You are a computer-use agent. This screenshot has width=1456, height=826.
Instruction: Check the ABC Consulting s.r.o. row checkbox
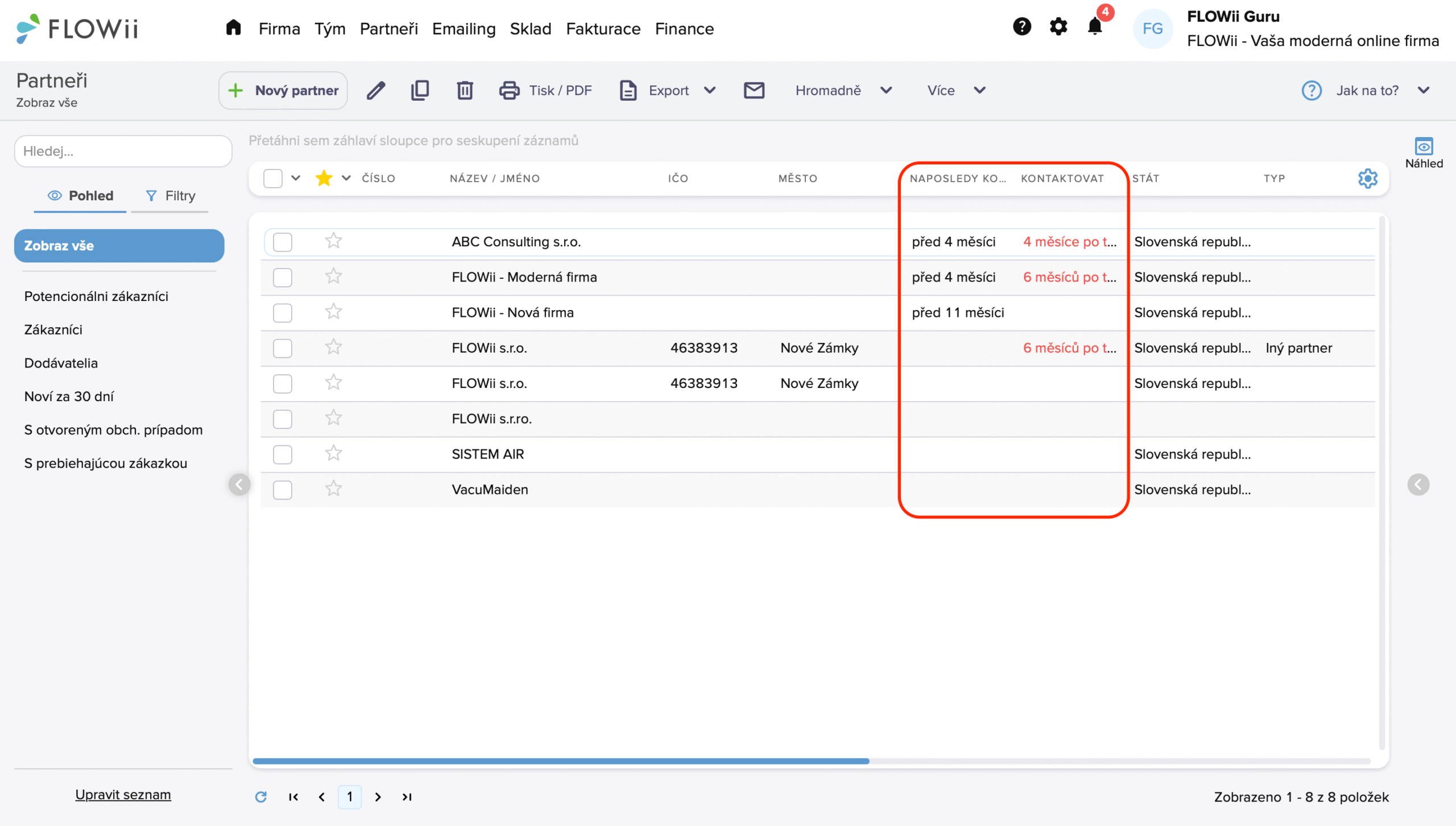(282, 242)
